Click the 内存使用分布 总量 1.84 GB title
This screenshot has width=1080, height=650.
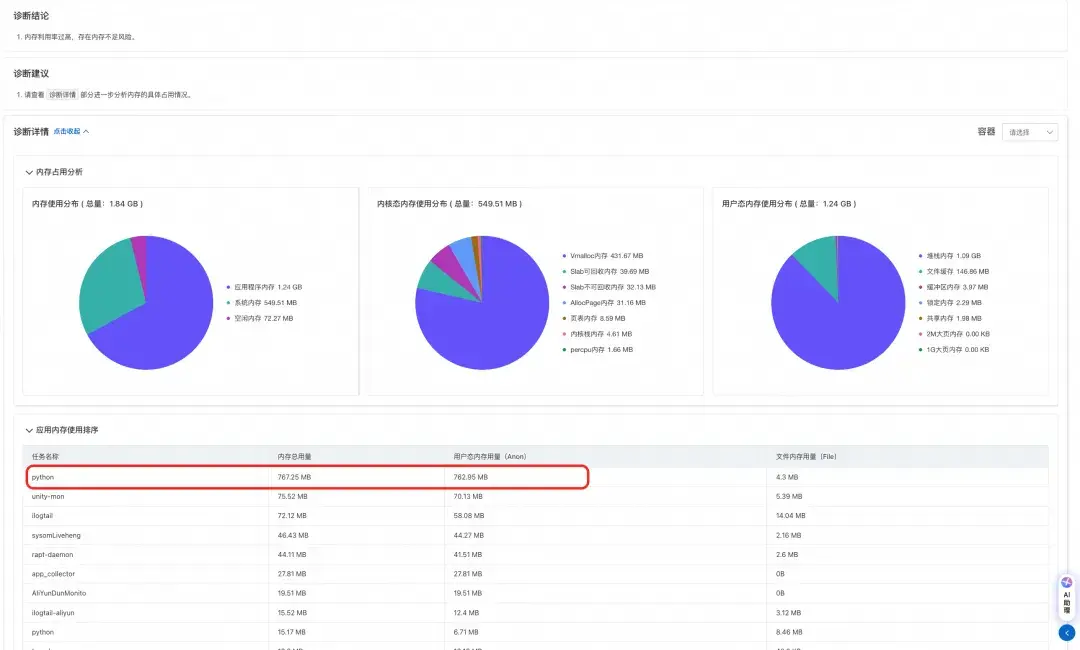(x=87, y=204)
